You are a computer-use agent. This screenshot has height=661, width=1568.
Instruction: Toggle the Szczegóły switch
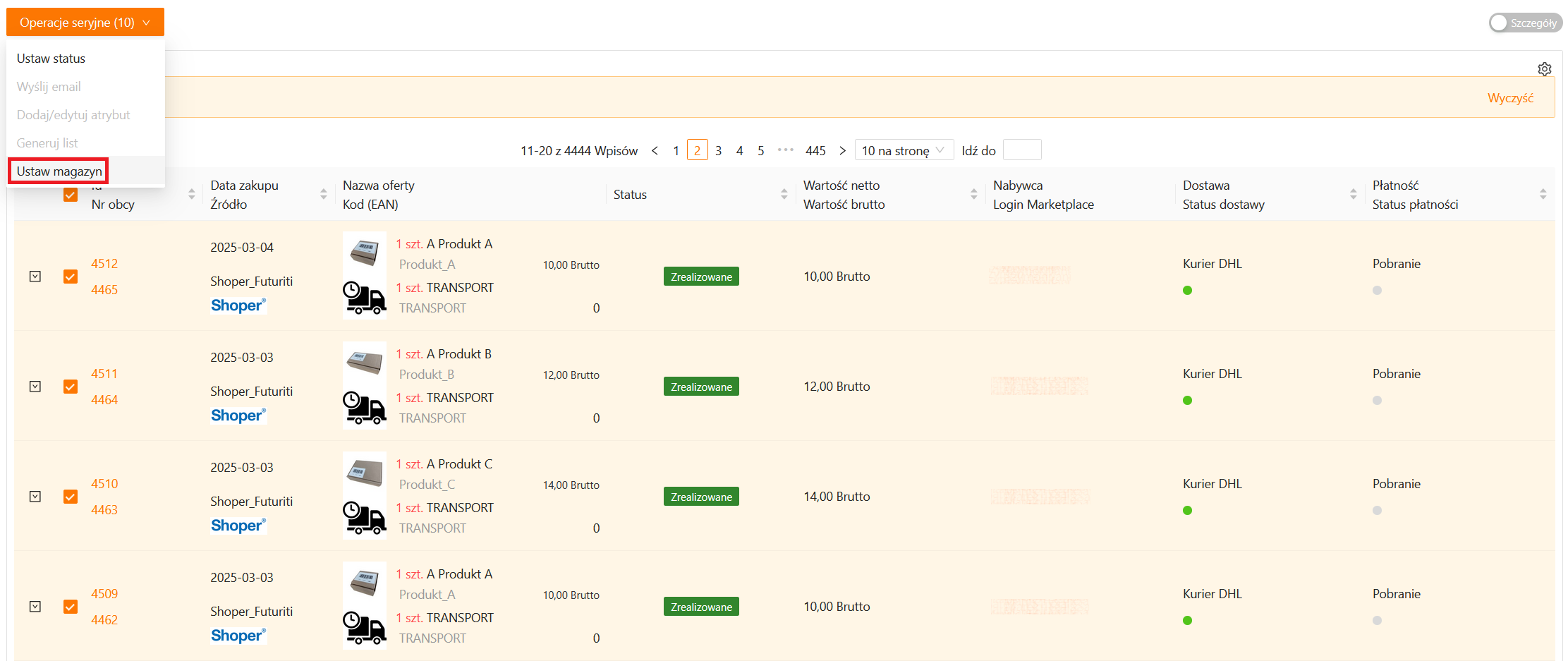coord(1524,23)
